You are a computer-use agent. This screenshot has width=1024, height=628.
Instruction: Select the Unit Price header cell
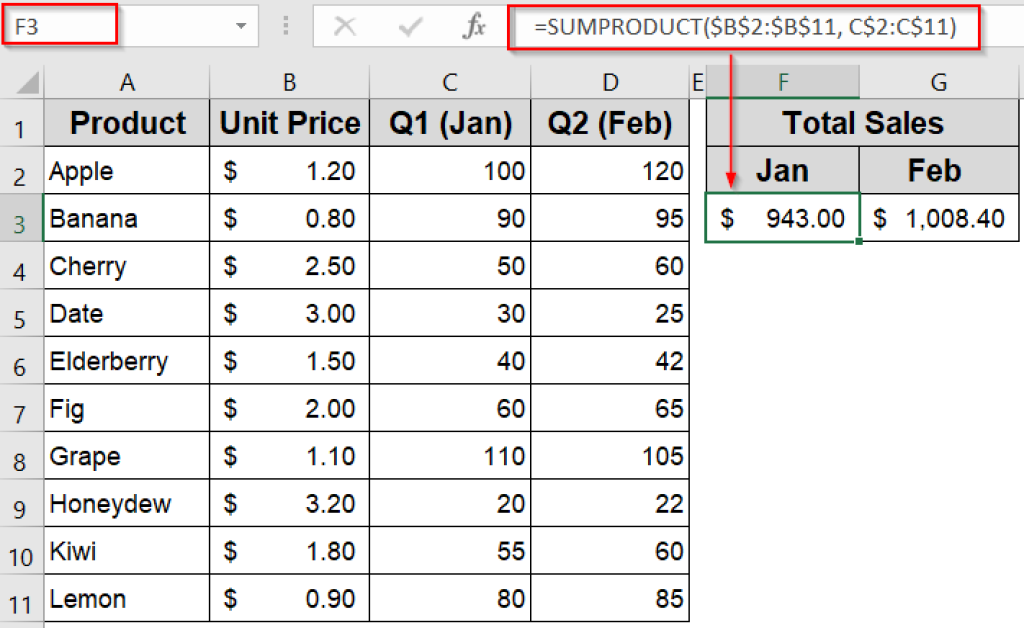[289, 122]
